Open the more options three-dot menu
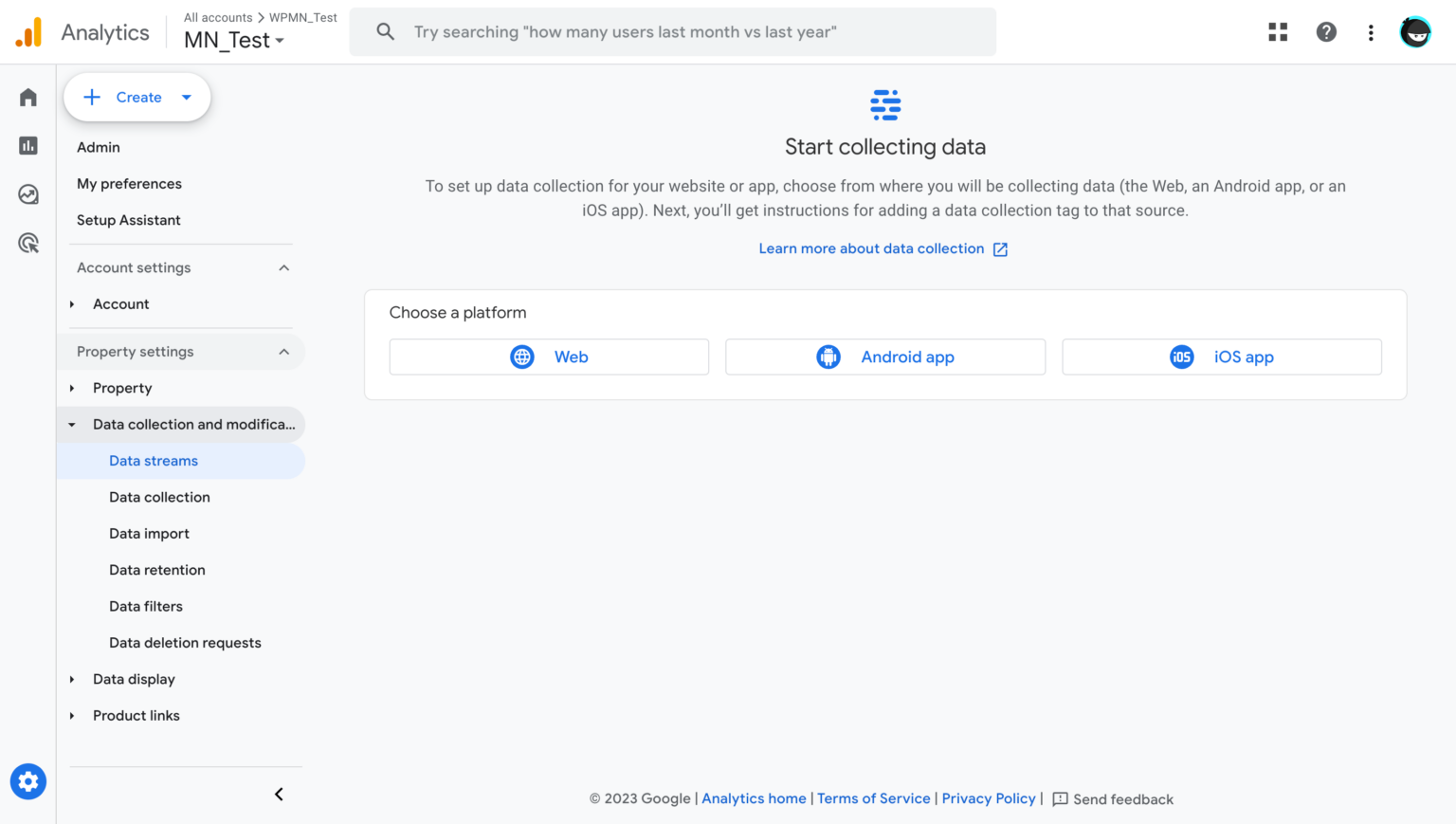This screenshot has width=1456, height=824. pyautogui.click(x=1371, y=31)
